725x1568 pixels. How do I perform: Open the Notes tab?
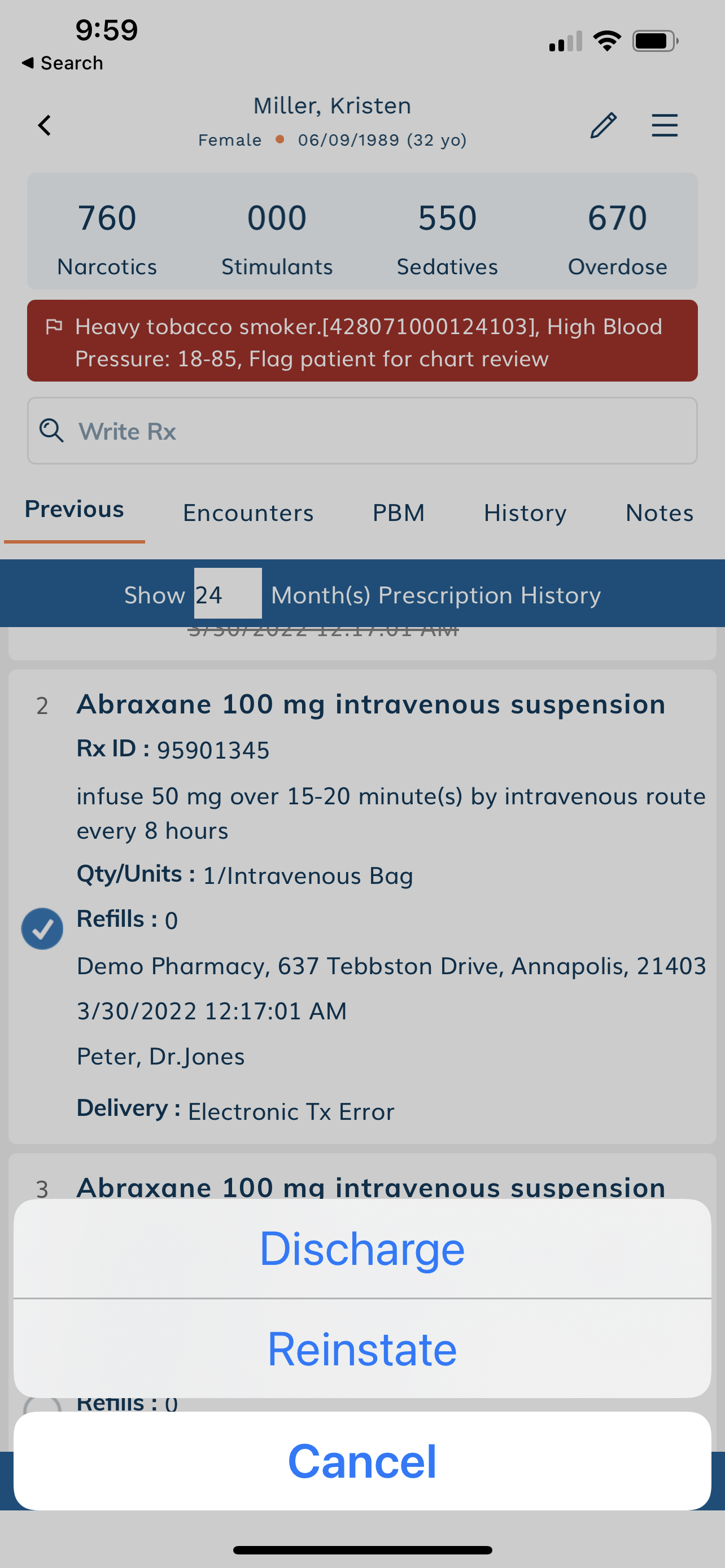click(x=660, y=513)
